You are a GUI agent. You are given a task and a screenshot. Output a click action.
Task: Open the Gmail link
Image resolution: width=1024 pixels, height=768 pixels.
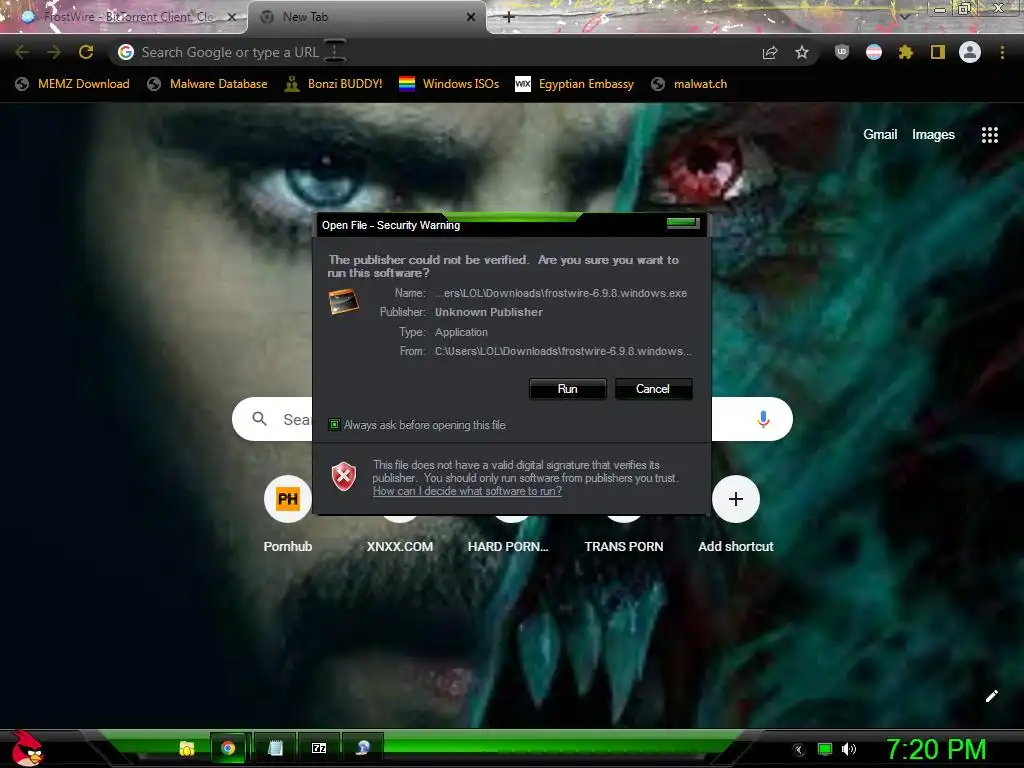[x=880, y=135]
